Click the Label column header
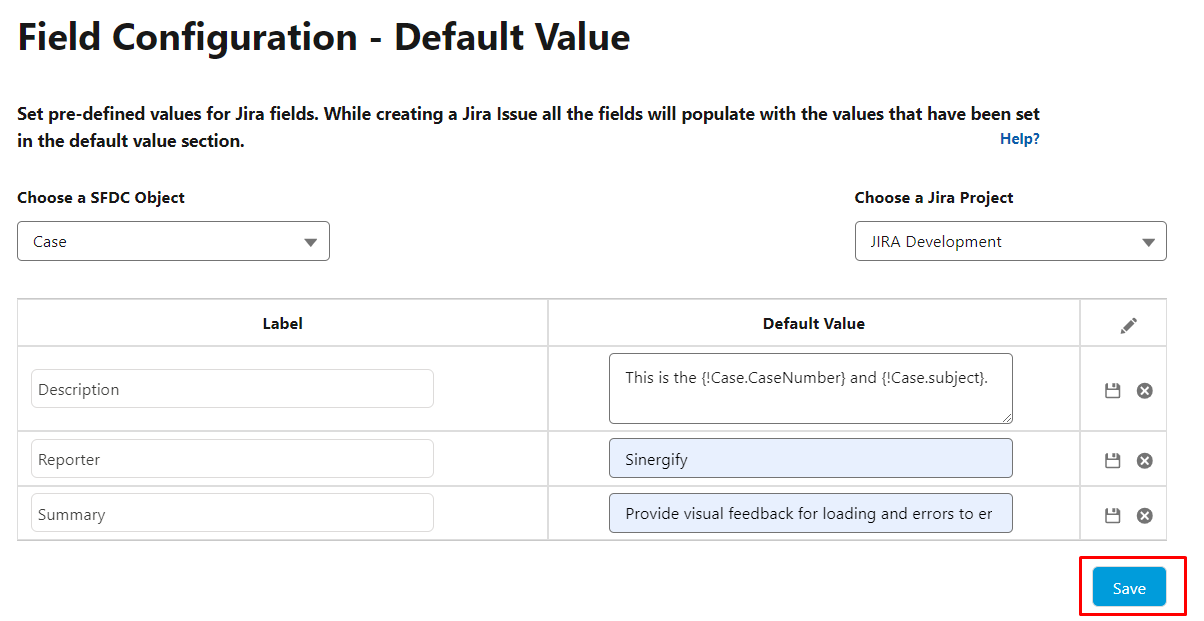The width and height of the screenshot is (1204, 621). pos(283,324)
